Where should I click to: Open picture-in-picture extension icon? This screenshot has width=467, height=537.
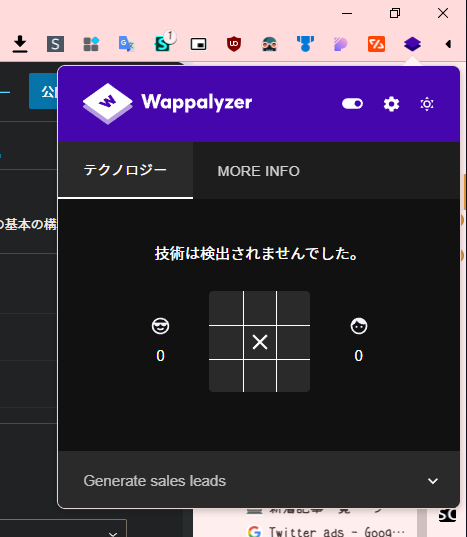click(x=198, y=44)
